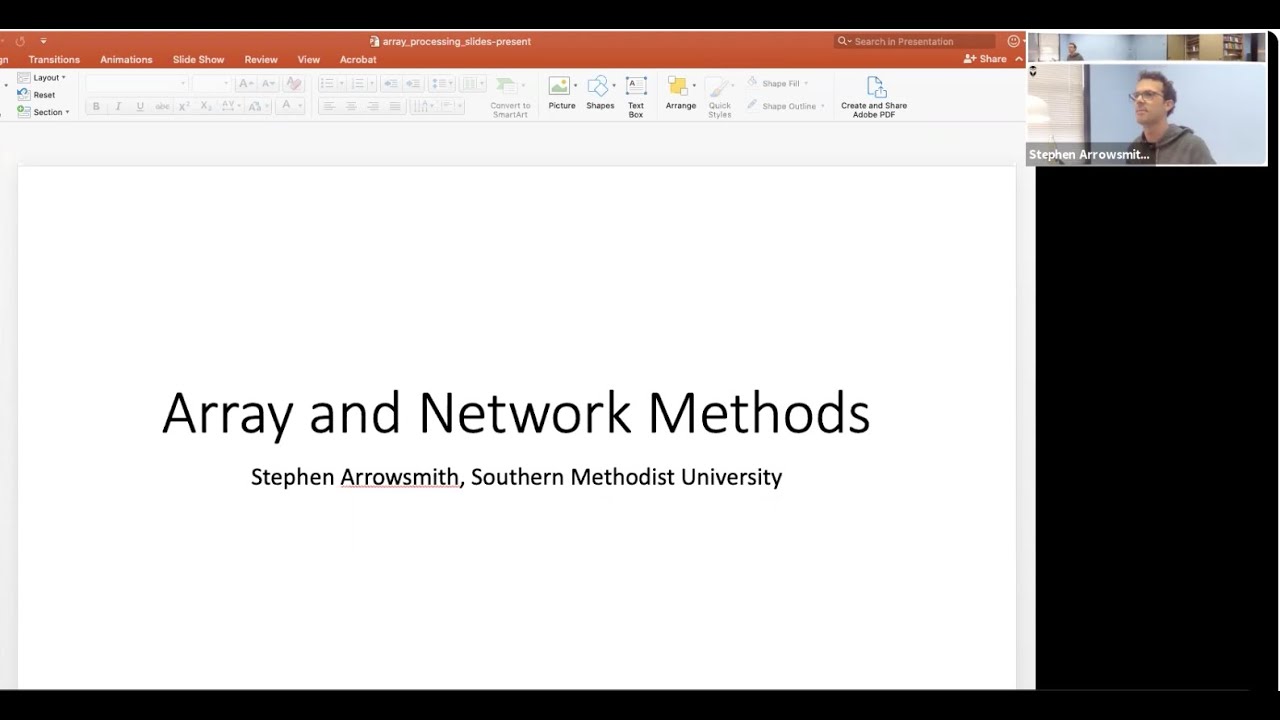Click the smiley feedback icon

tap(1013, 41)
